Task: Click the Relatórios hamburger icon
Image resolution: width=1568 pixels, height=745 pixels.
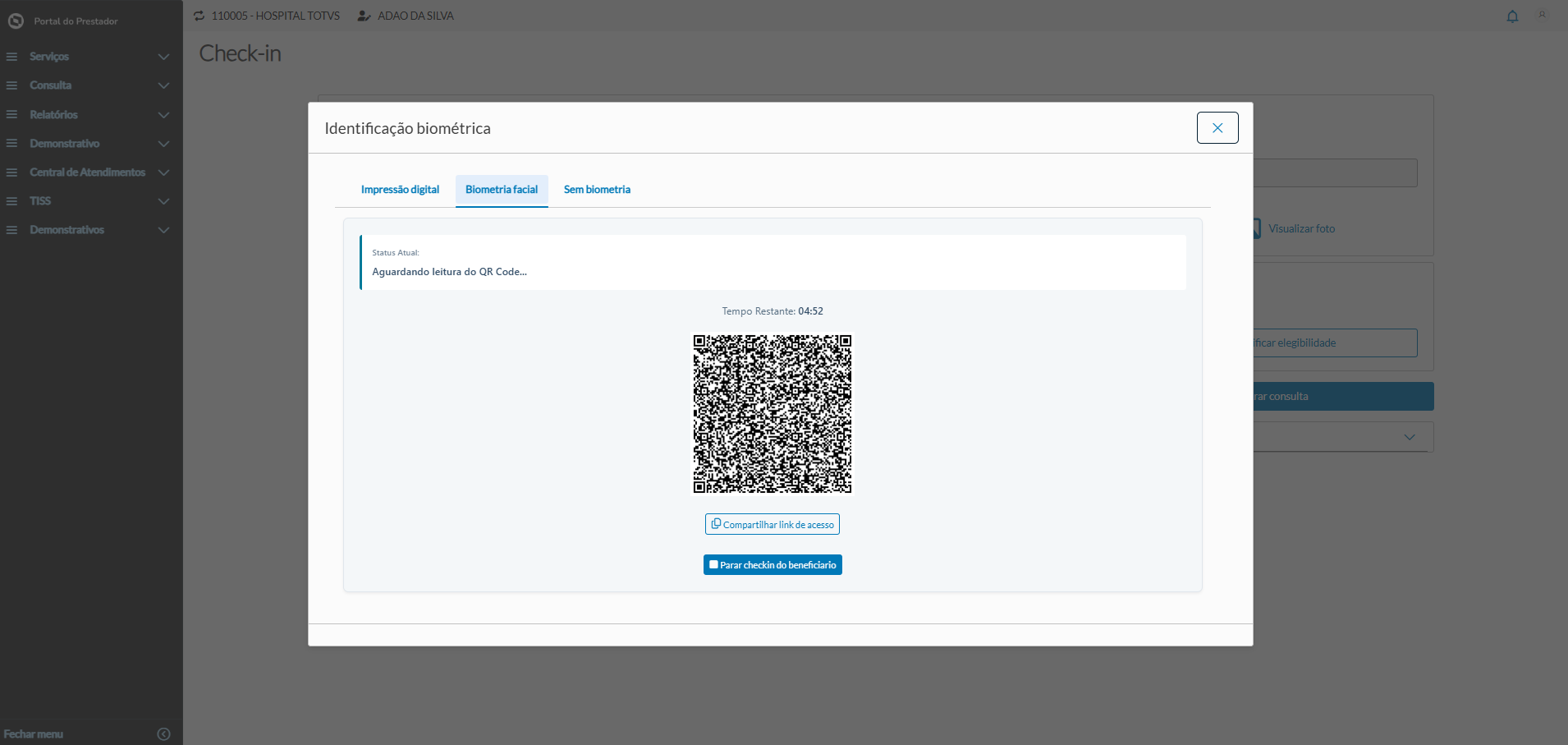Action: point(11,115)
